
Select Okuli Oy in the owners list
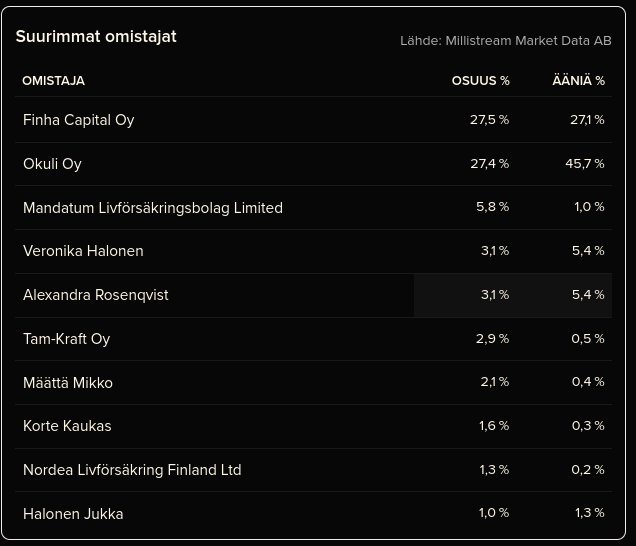coord(52,164)
